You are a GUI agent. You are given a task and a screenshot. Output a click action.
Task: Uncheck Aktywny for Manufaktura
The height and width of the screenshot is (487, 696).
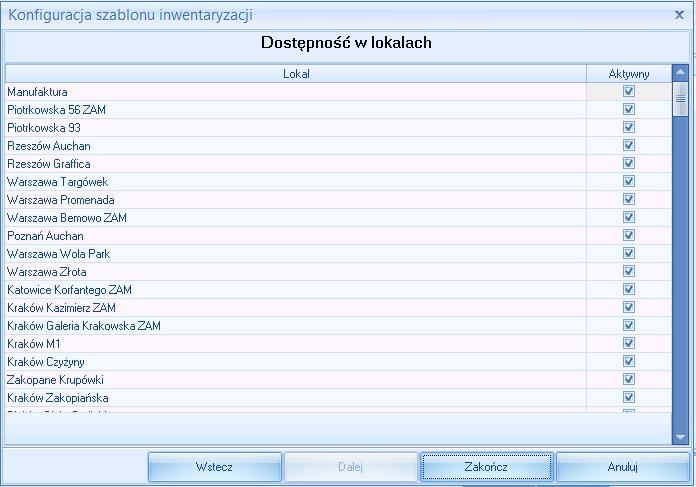tap(629, 91)
